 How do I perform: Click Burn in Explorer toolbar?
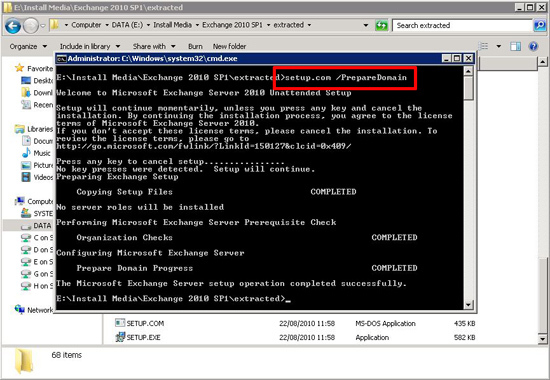pos(195,46)
